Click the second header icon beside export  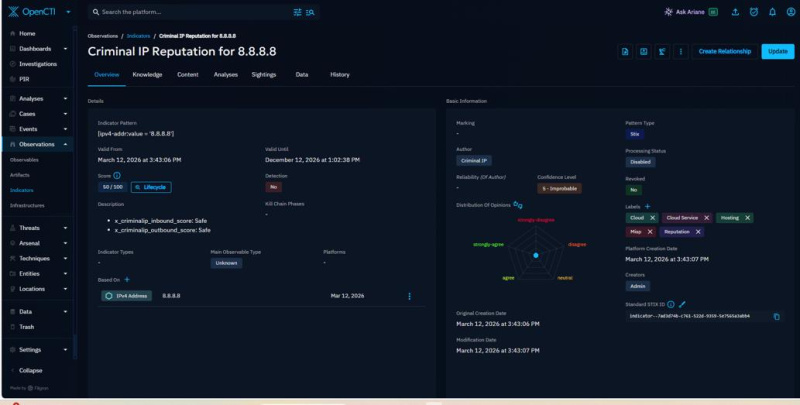coord(643,52)
